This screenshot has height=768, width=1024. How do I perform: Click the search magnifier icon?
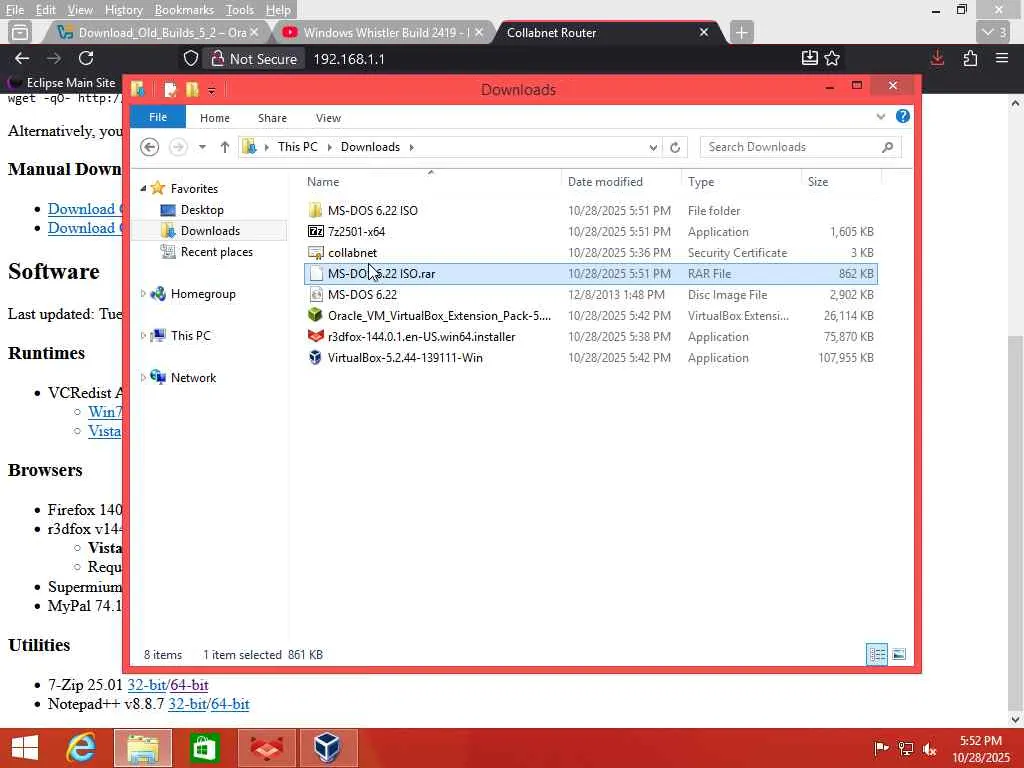[x=887, y=147]
